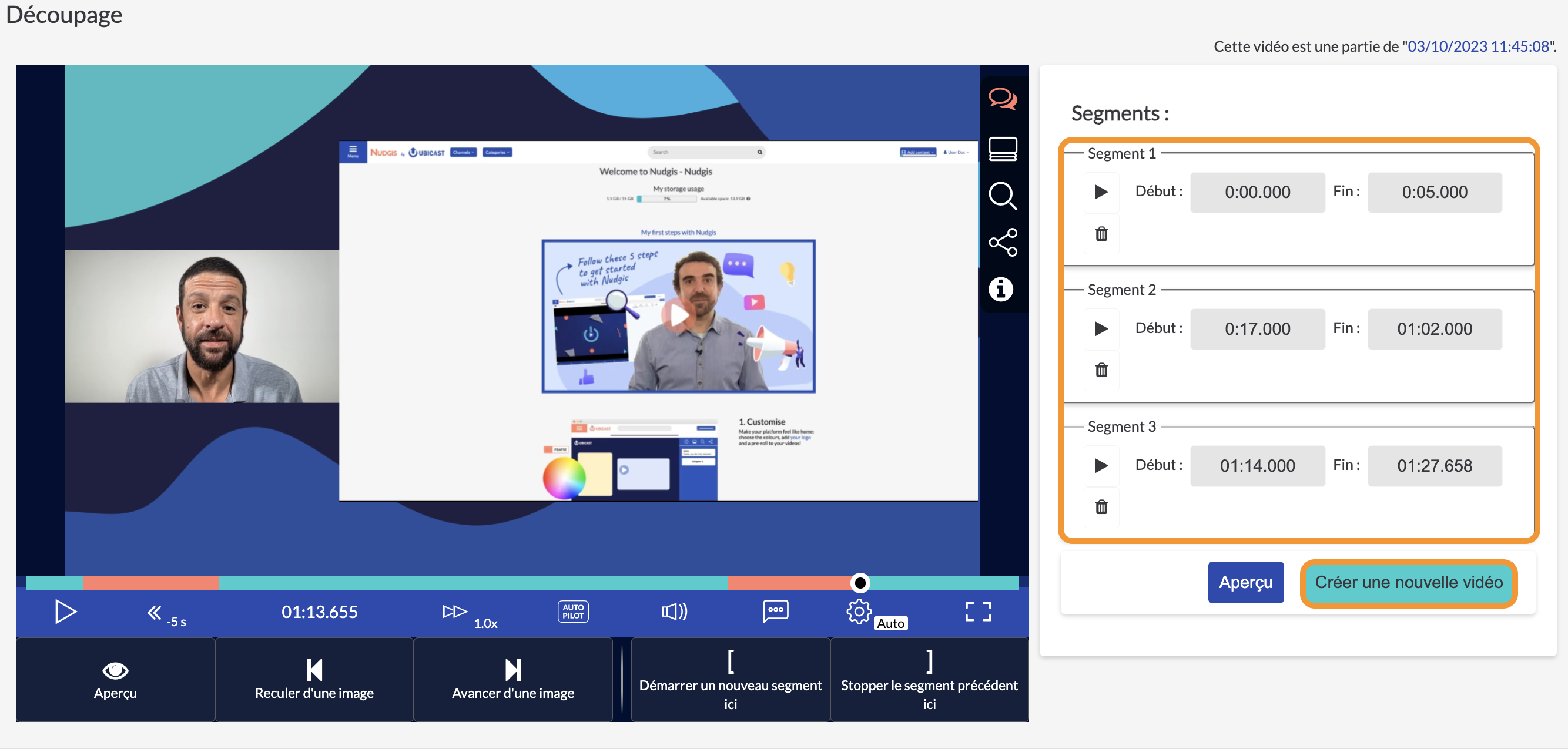
Task: Click the presenter webcam video area
Action: [202, 326]
